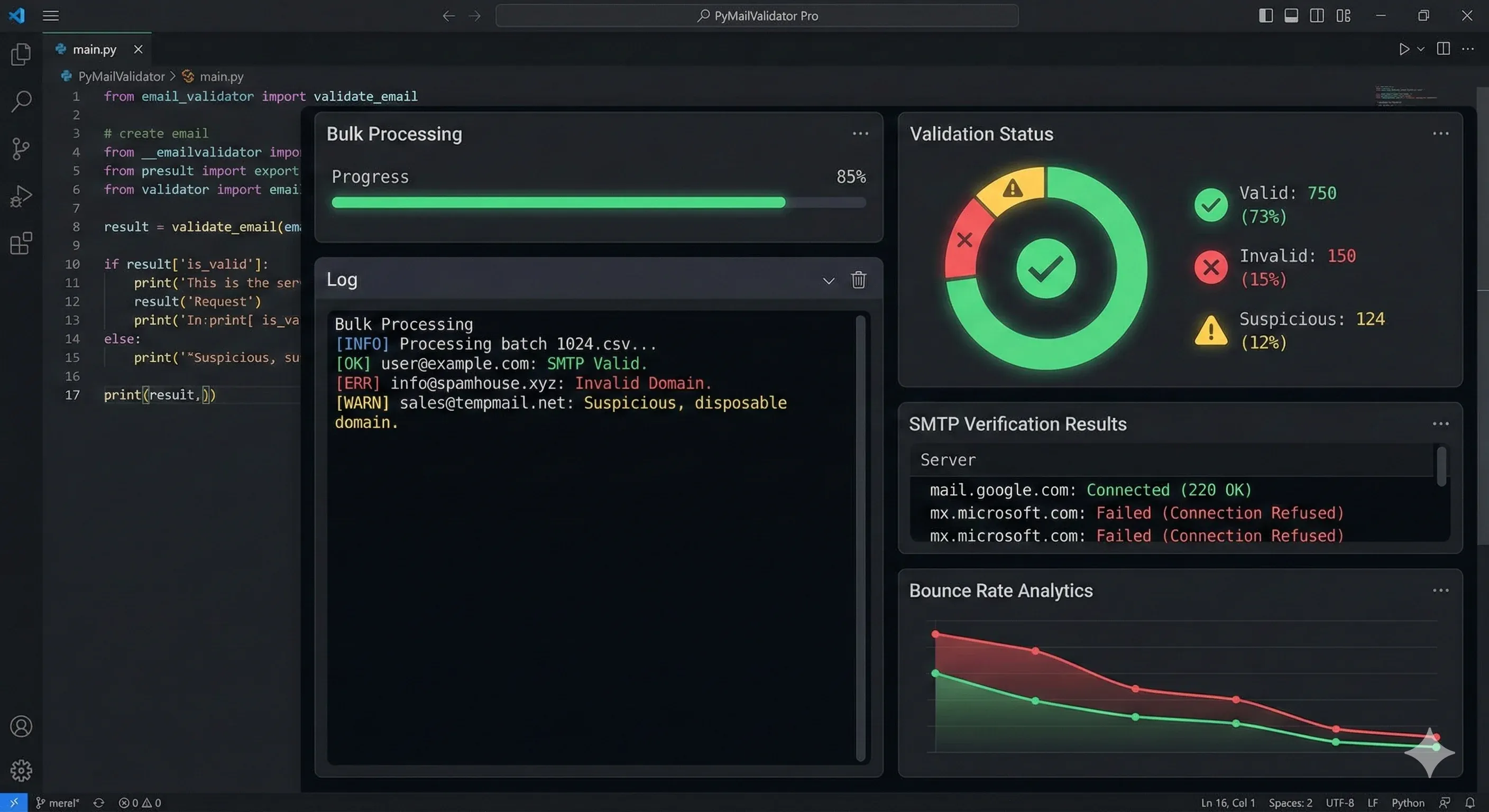Image resolution: width=1489 pixels, height=812 pixels.
Task: Open the run button dropdown arrow
Action: (1421, 49)
